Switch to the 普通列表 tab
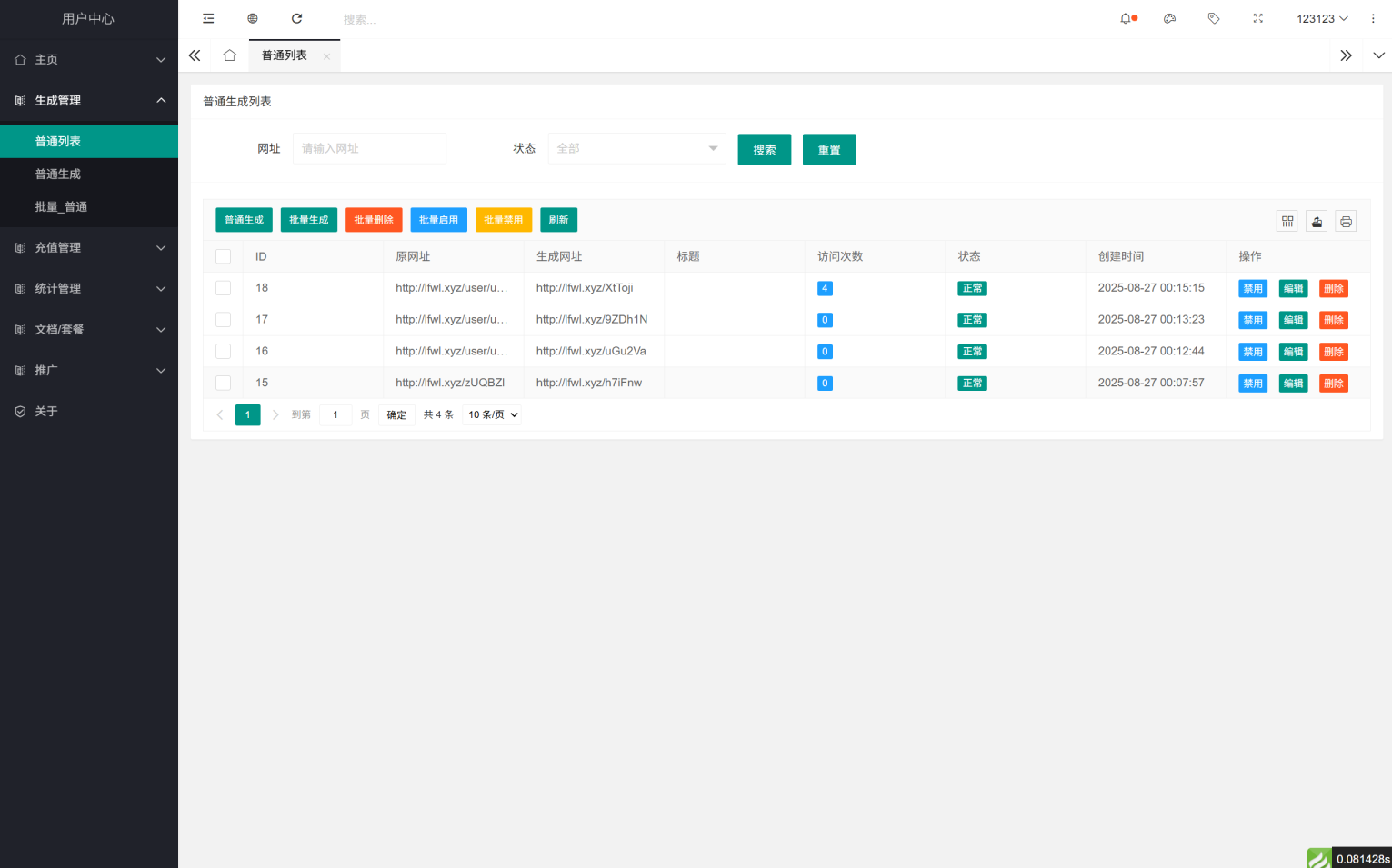Image resolution: width=1392 pixels, height=868 pixels. click(285, 55)
